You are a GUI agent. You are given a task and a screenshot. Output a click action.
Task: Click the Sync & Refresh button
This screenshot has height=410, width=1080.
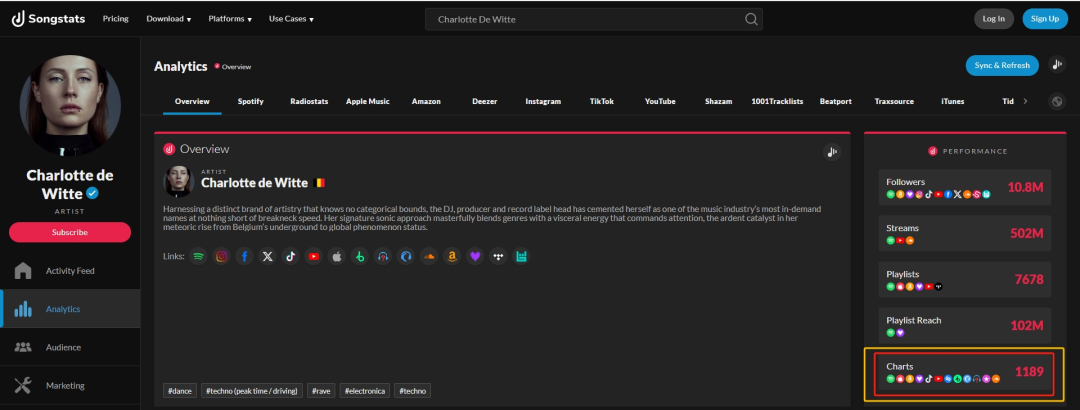pos(1002,65)
